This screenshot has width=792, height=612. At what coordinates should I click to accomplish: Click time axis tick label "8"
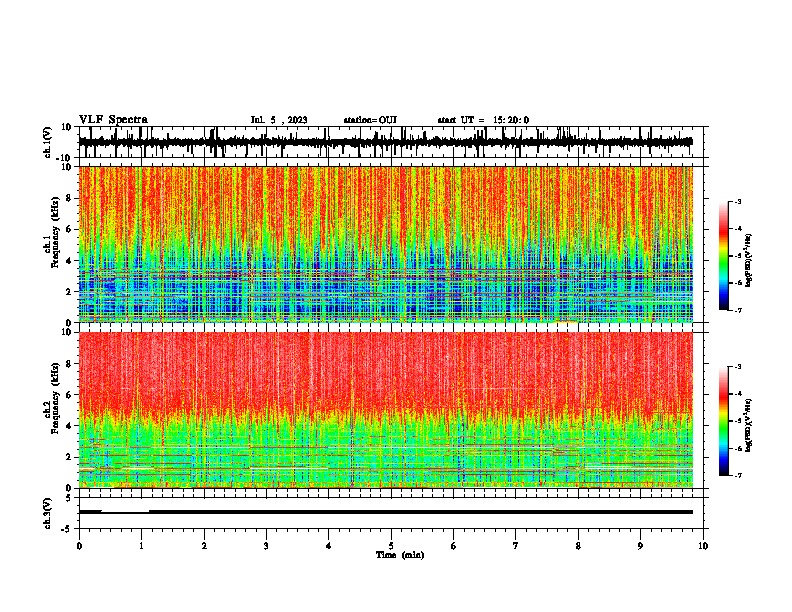pyautogui.click(x=578, y=546)
